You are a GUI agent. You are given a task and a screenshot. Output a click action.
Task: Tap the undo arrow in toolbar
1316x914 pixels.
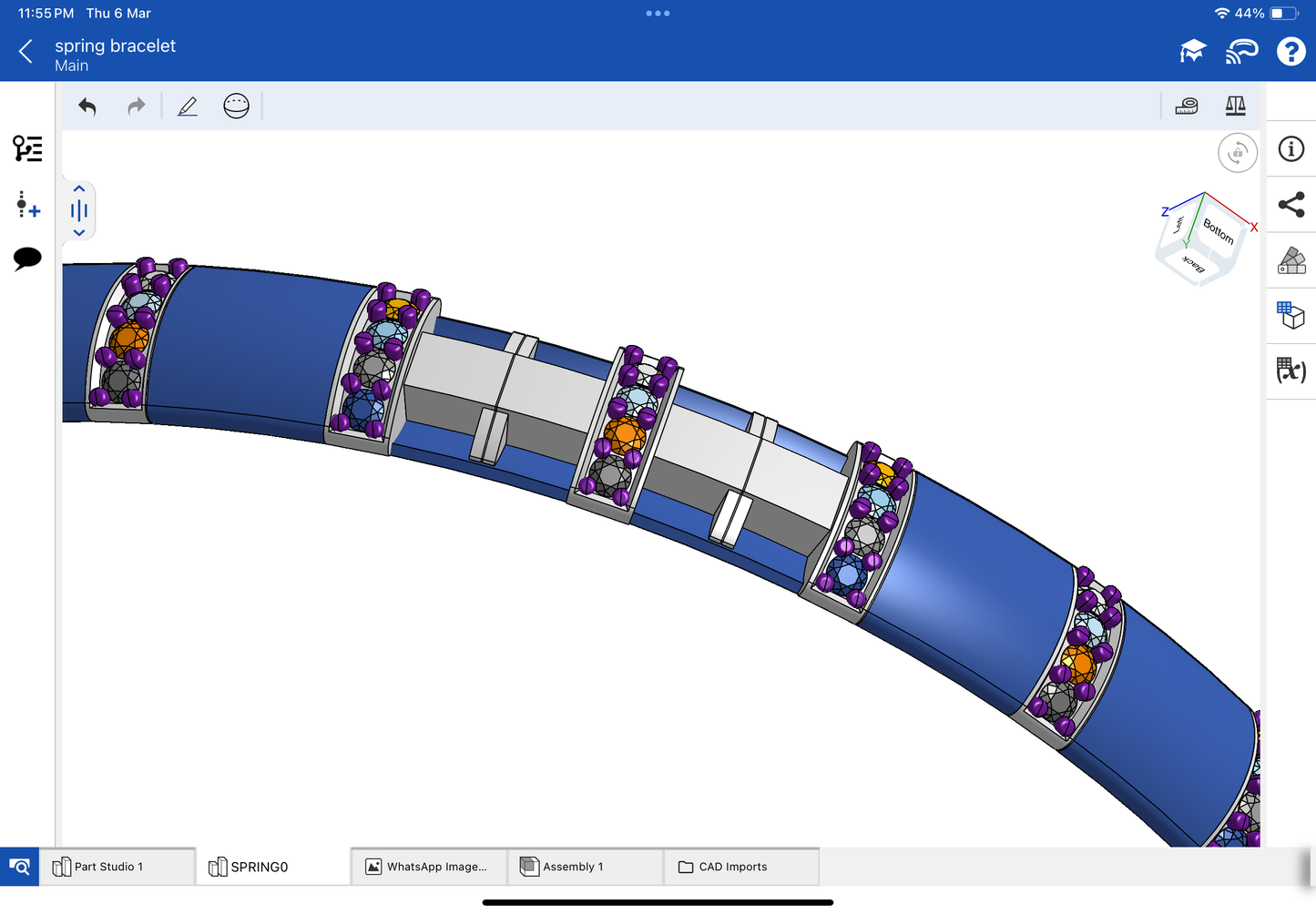(x=87, y=107)
